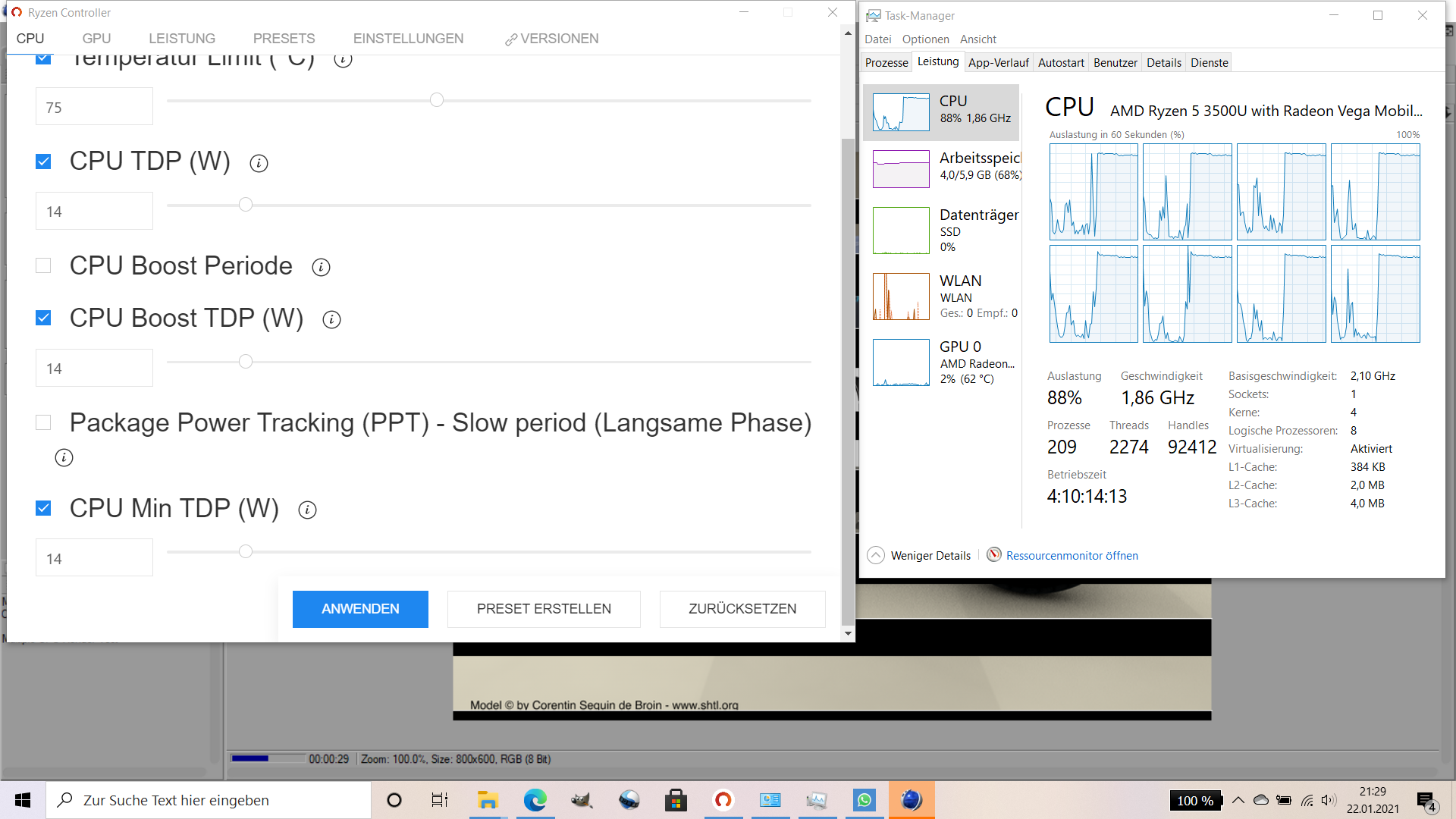Image resolution: width=1456 pixels, height=819 pixels.
Task: Collapse view with Weniger Details chevron
Action: [875, 555]
